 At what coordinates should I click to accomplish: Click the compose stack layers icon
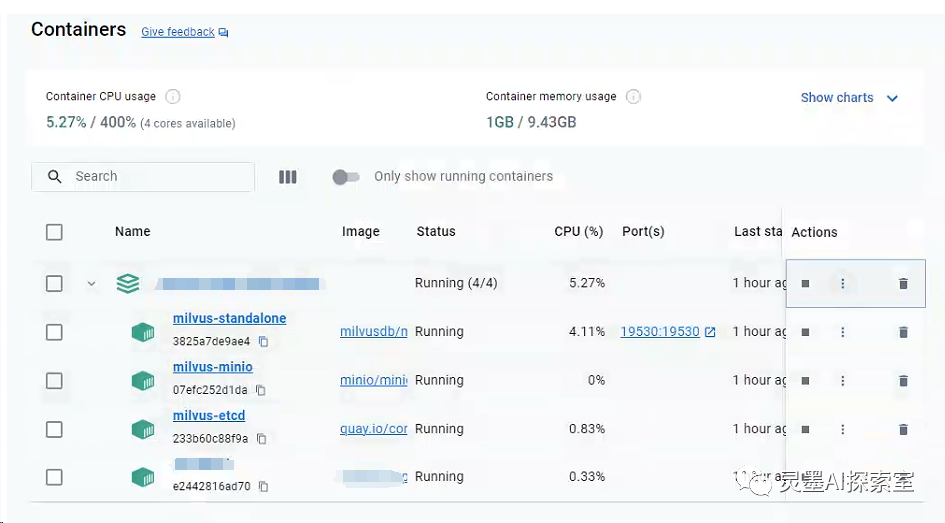[128, 283]
